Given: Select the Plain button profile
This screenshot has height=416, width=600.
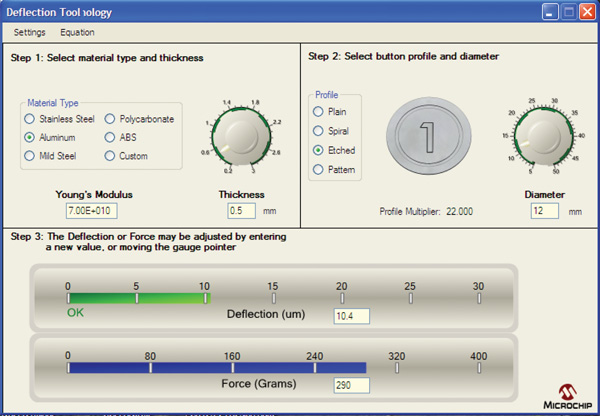Looking at the screenshot, I should click(318, 111).
